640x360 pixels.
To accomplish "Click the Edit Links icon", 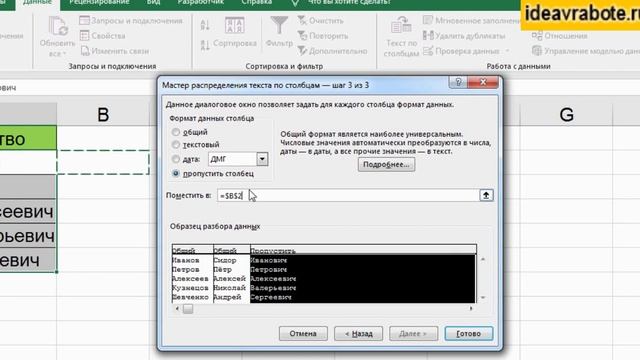I will [x=85, y=51].
